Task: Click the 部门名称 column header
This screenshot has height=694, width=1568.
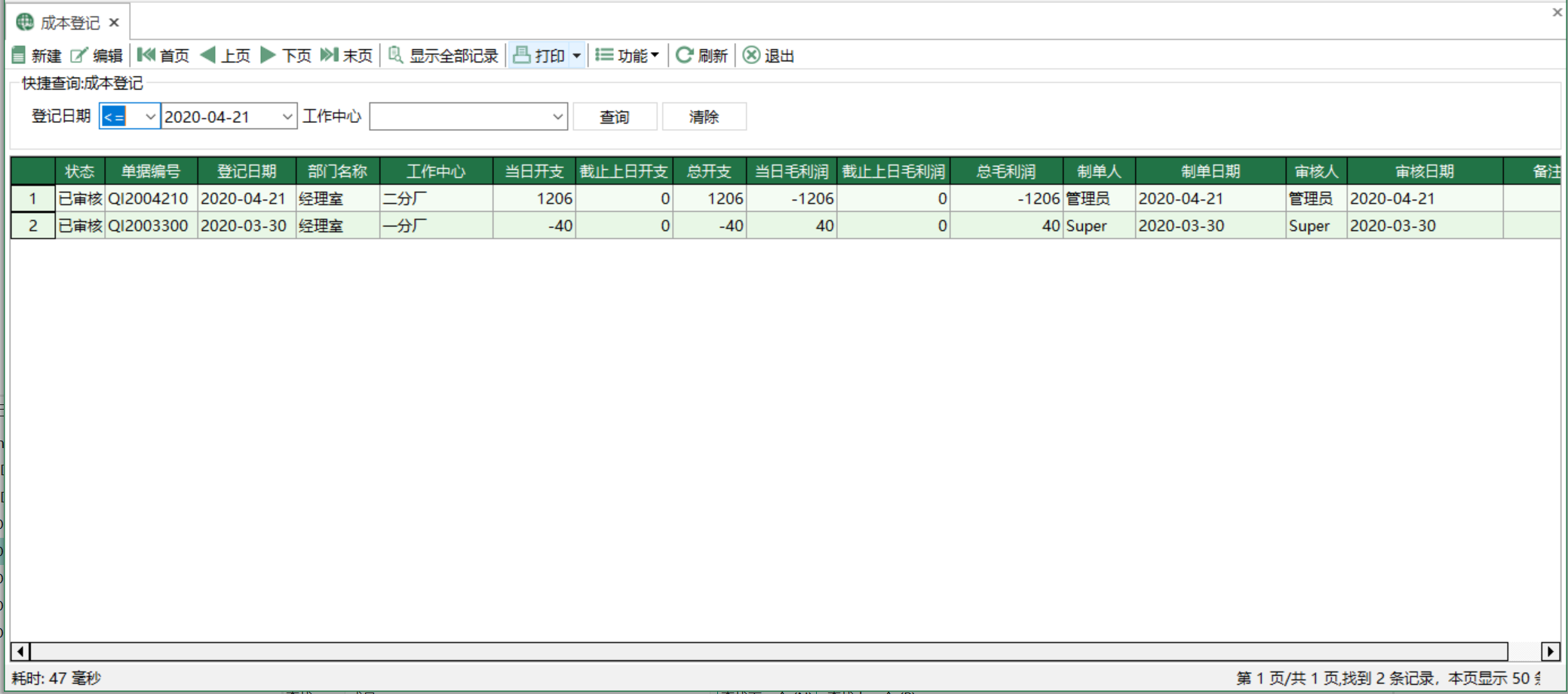Action: (337, 171)
